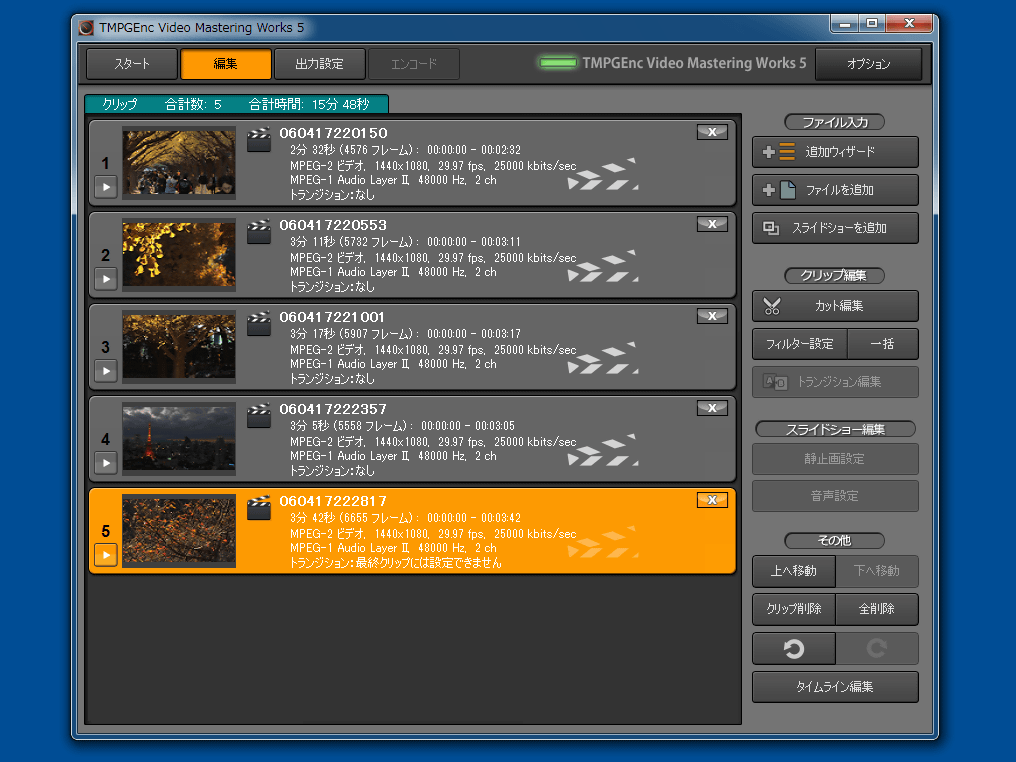Click transition arrows graphic of clip 060417222357
This screenshot has width=1016, height=762.
coord(603,450)
